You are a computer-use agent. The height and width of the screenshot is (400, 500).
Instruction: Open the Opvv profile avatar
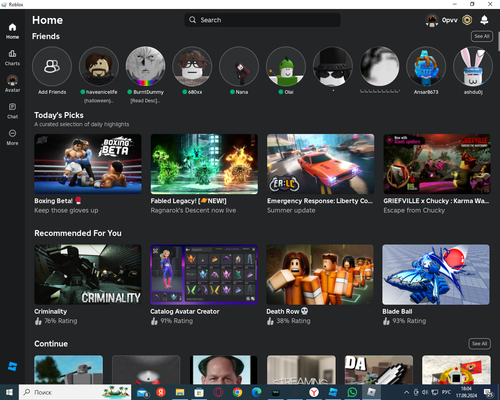pos(432,20)
